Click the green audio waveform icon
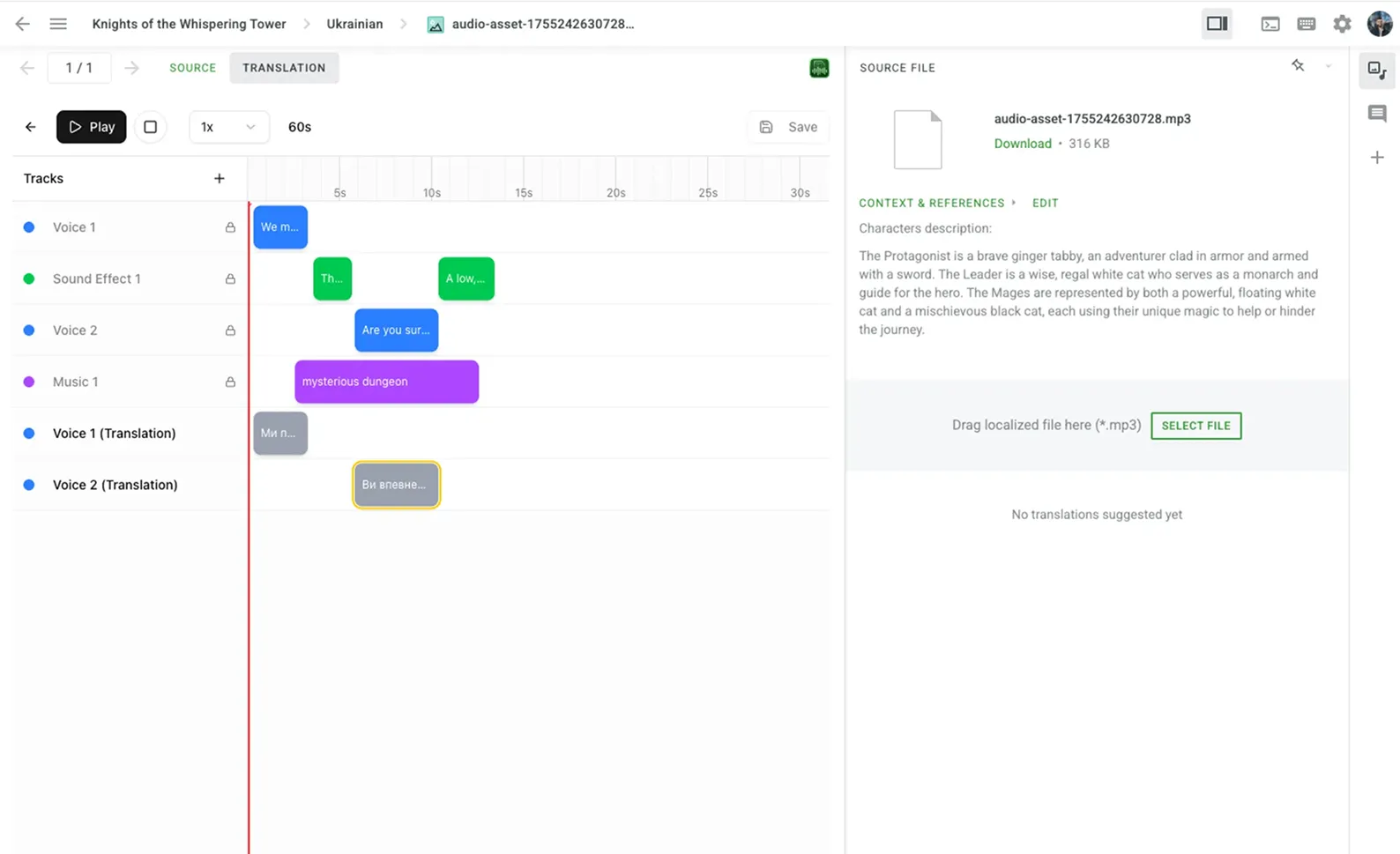Viewport: 1400px width, 854px height. coord(819,68)
